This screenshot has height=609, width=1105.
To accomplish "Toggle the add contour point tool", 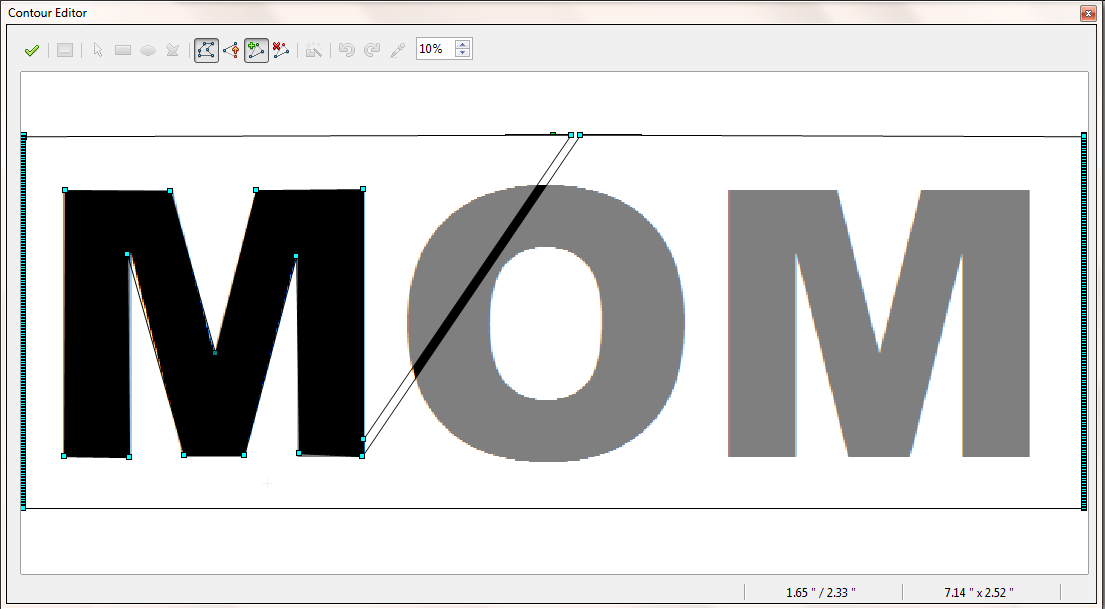I will pyautogui.click(x=256, y=50).
